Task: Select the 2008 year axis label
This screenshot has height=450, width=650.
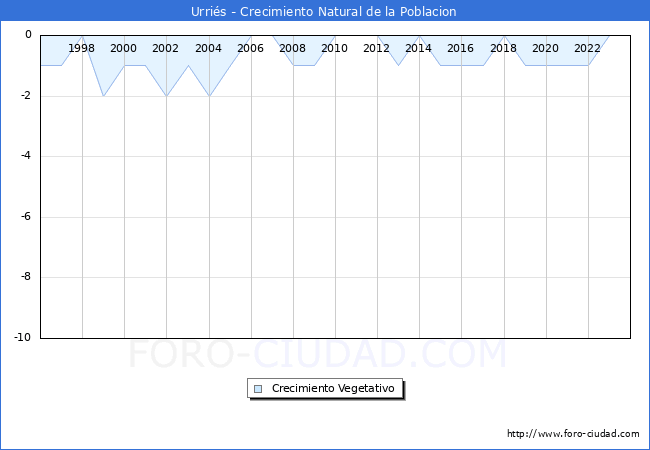Action: pyautogui.click(x=293, y=48)
